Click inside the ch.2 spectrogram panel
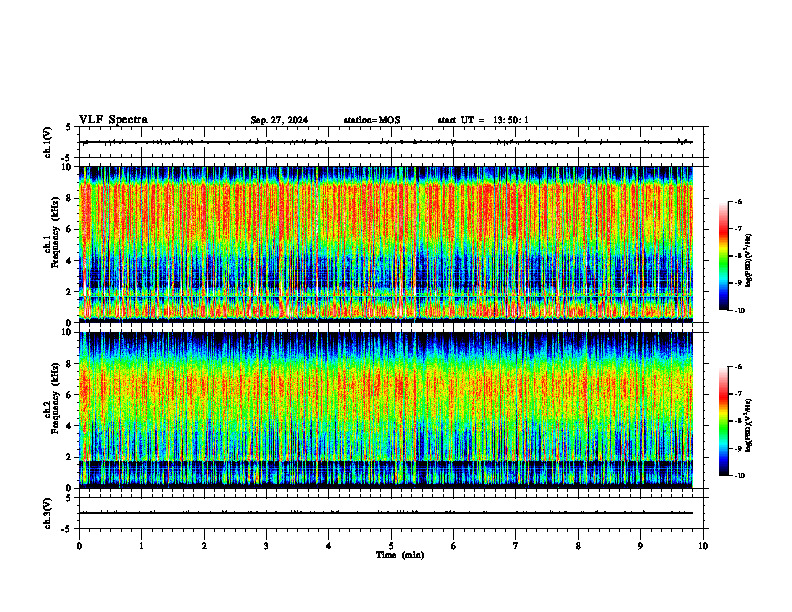792x612 pixels. click(x=386, y=410)
